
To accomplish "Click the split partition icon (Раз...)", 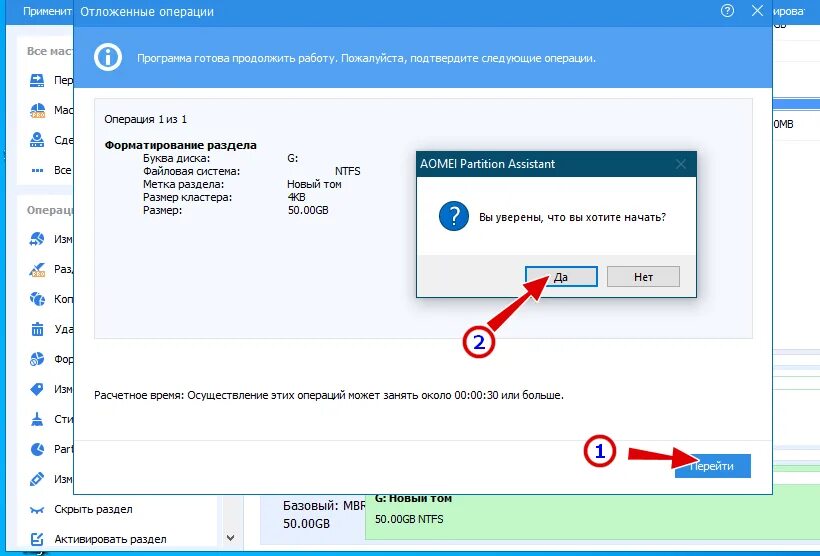I will [37, 269].
